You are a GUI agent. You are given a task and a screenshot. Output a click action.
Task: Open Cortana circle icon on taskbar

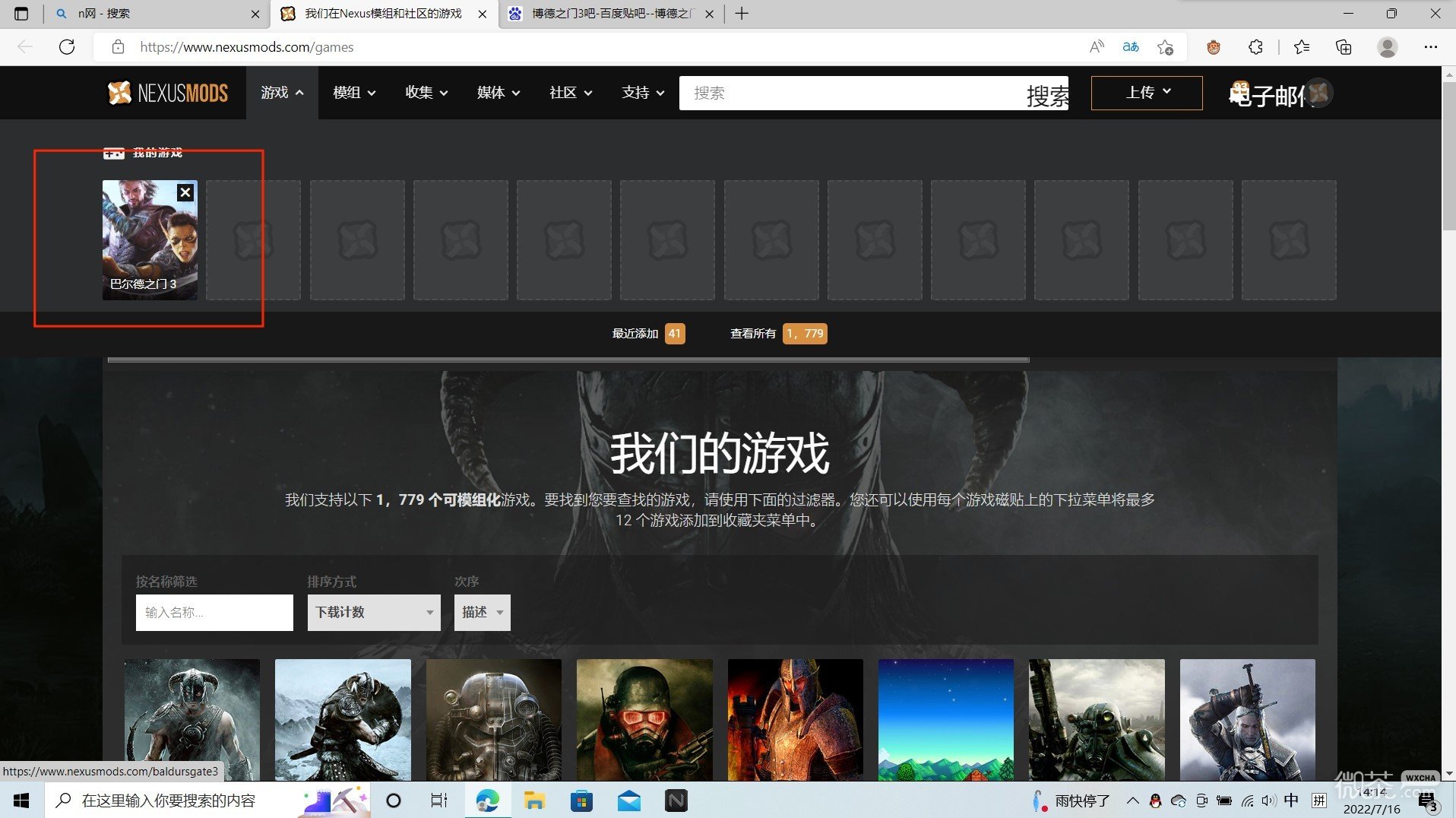(393, 801)
